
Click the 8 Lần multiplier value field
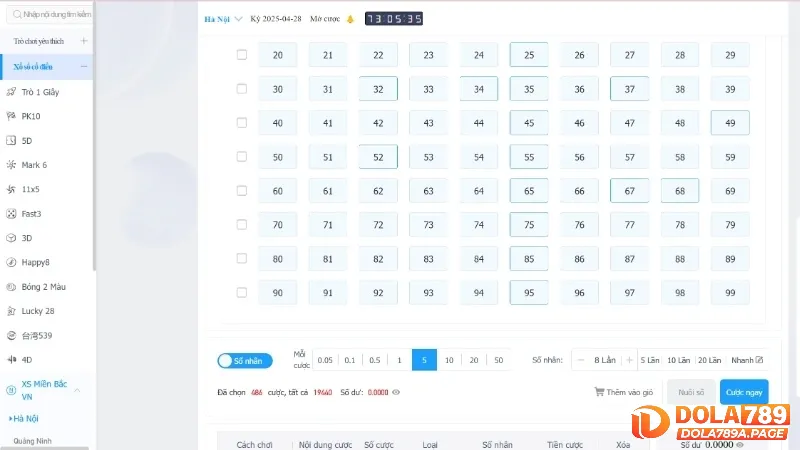(x=605, y=360)
